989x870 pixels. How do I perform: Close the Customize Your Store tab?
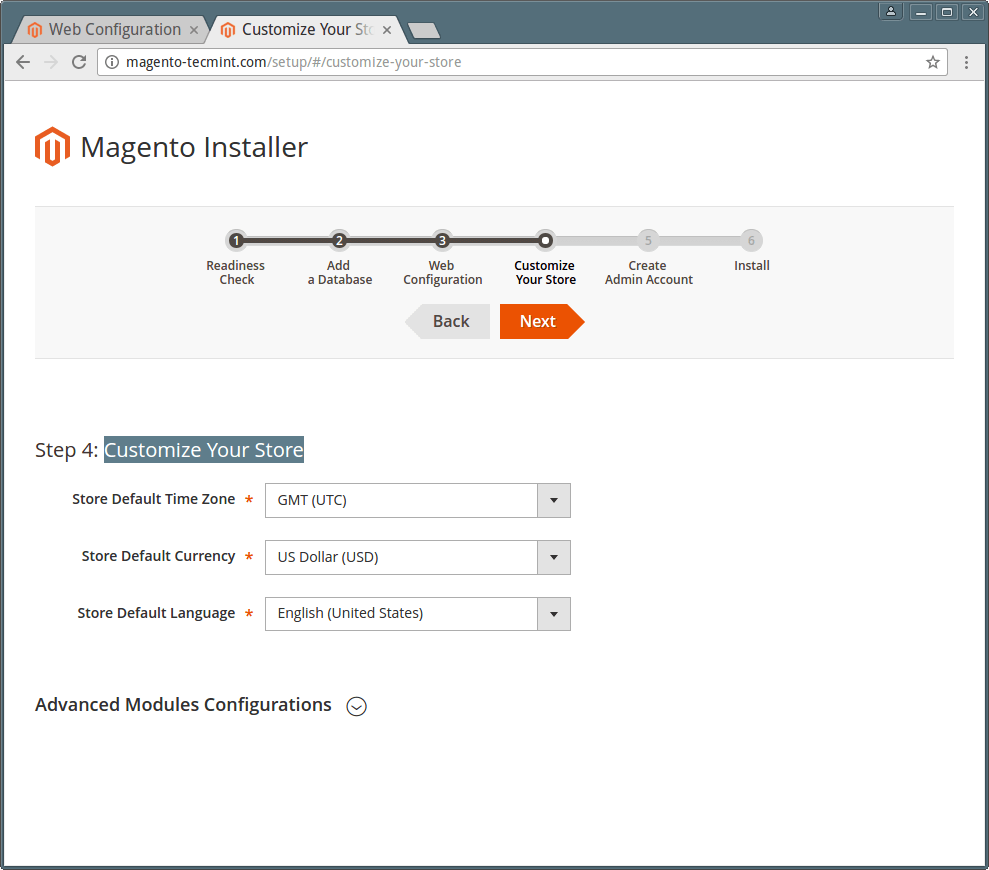coord(387,30)
